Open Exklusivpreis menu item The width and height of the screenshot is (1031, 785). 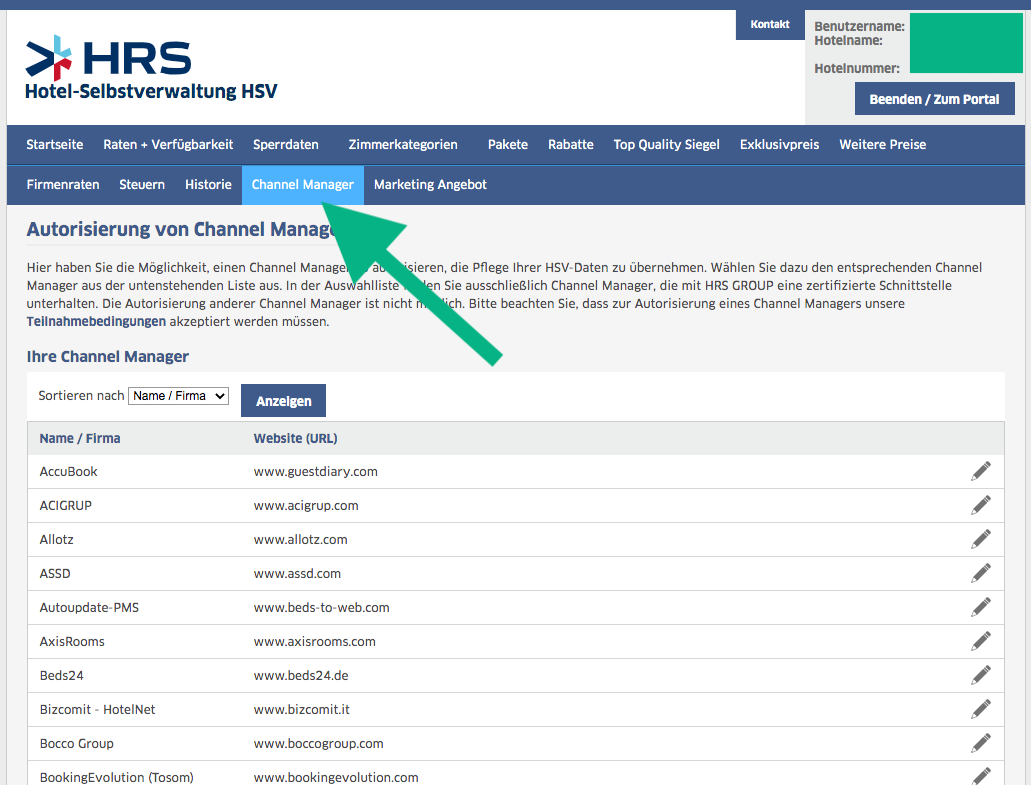(x=779, y=145)
